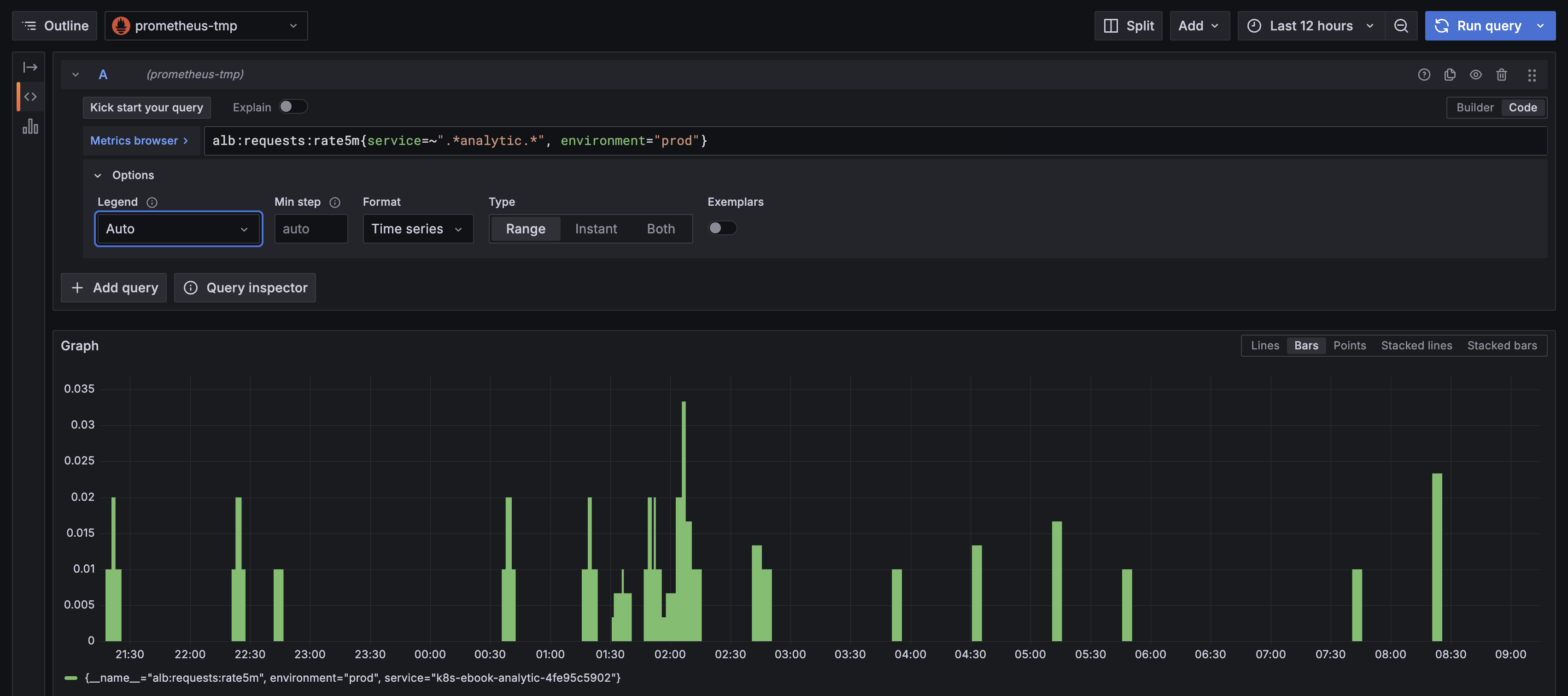Viewport: 1568px width, 696px height.
Task: Select the Range query type
Action: pos(525,229)
